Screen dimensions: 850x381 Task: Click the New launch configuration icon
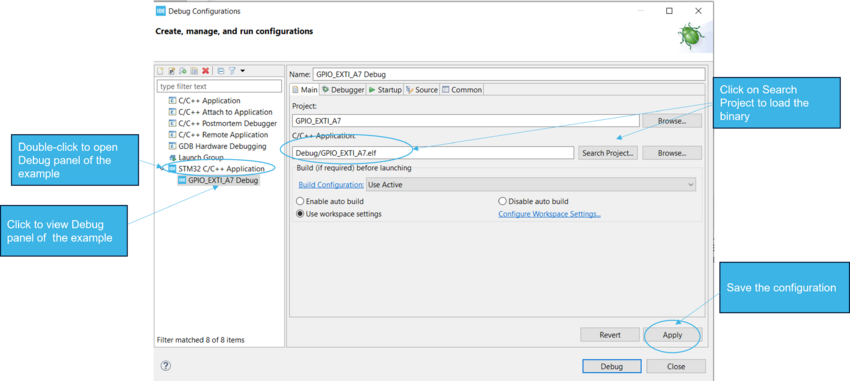point(160,71)
